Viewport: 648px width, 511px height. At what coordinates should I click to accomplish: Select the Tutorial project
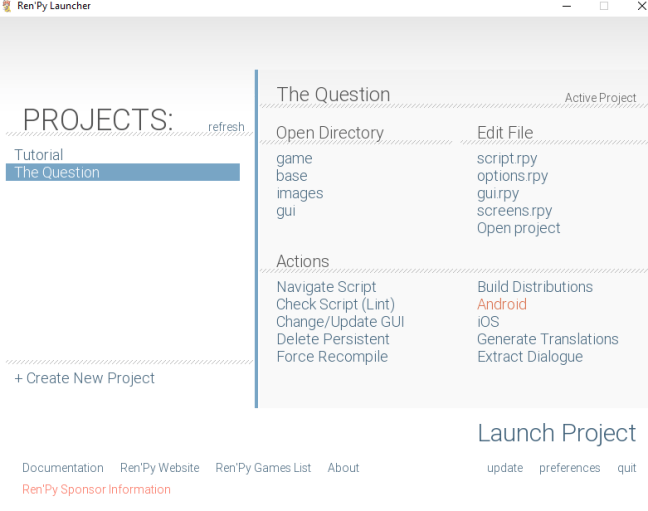pyautogui.click(x=38, y=155)
